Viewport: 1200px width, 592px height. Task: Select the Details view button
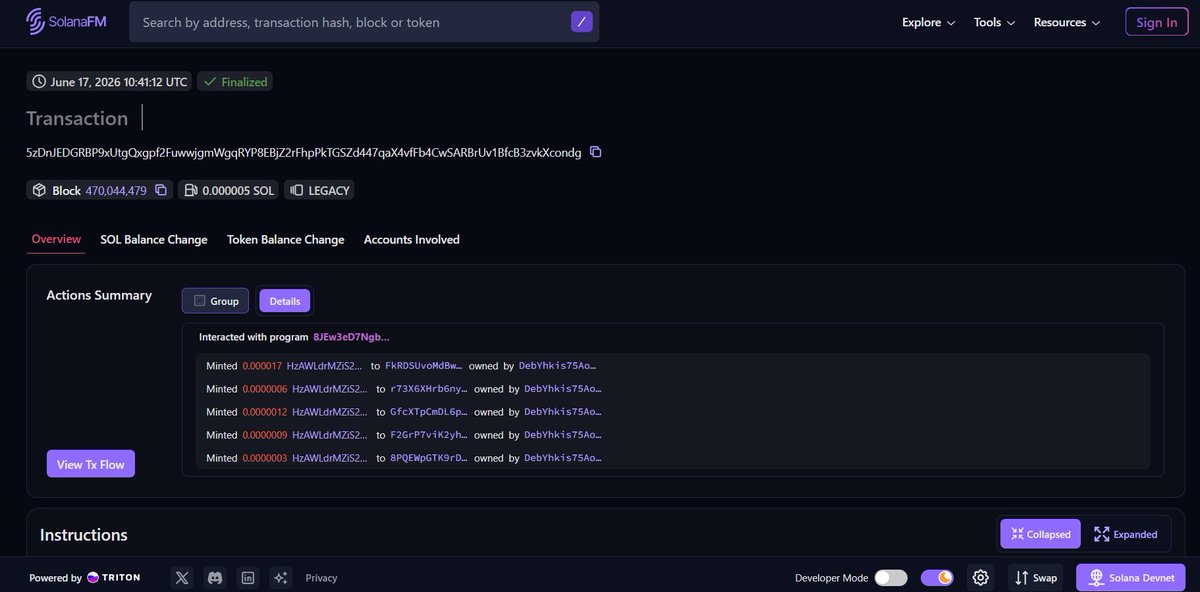285,300
